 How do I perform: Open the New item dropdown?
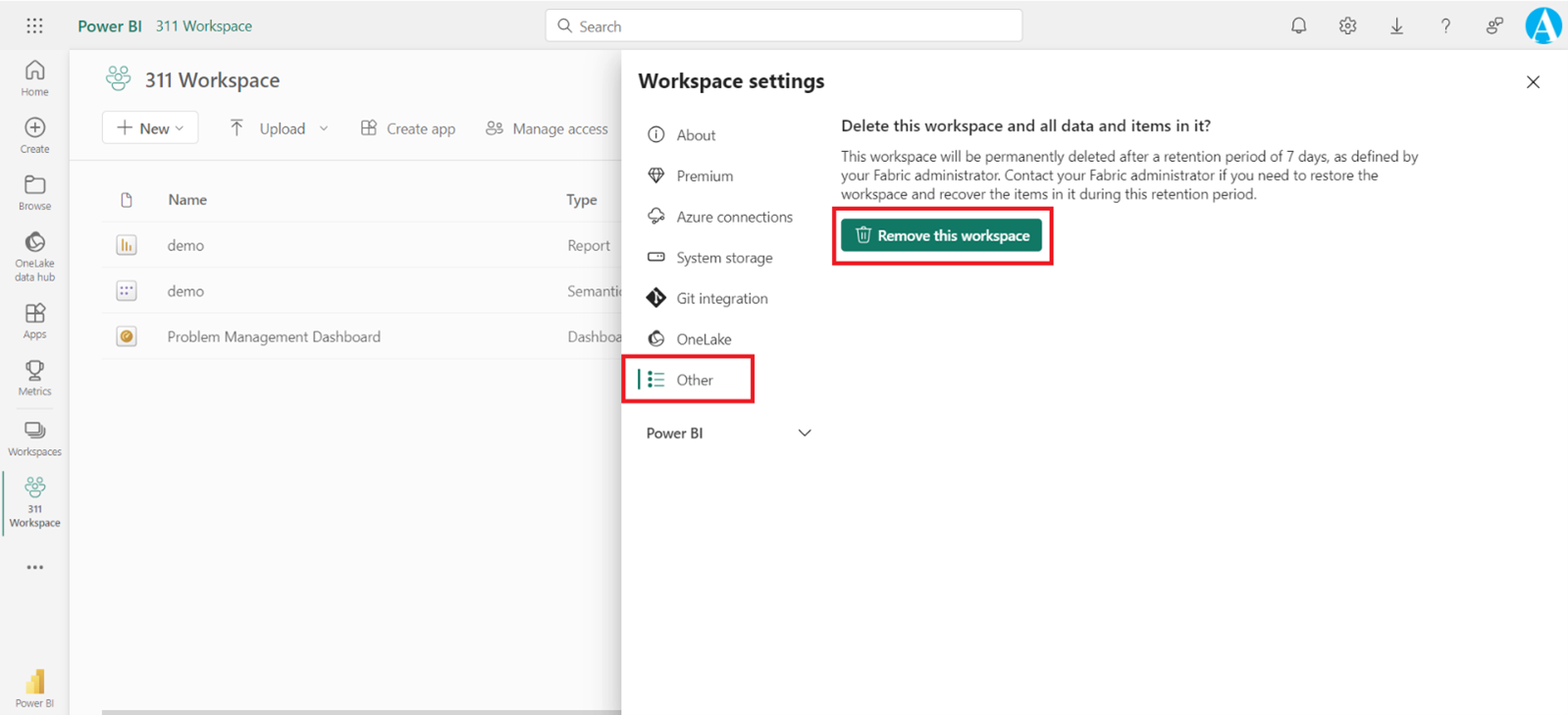point(150,128)
